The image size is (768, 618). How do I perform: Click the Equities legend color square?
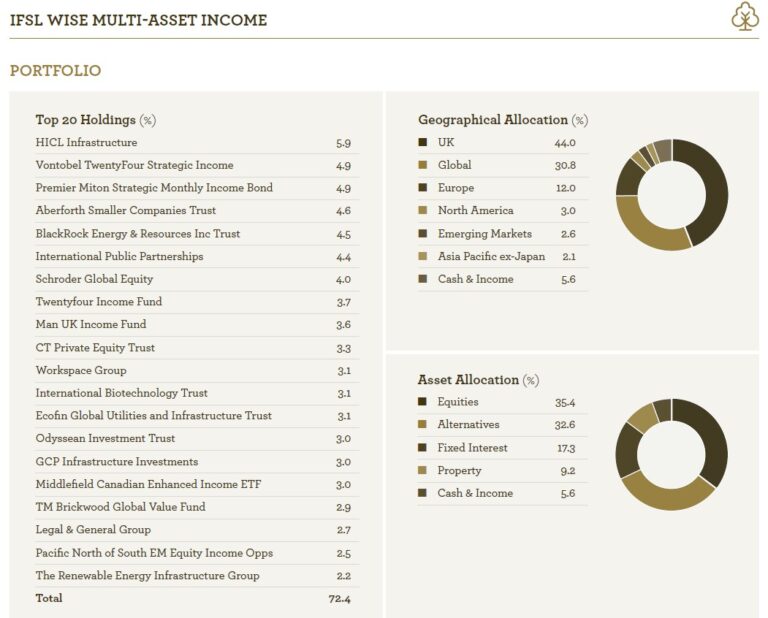click(x=423, y=402)
